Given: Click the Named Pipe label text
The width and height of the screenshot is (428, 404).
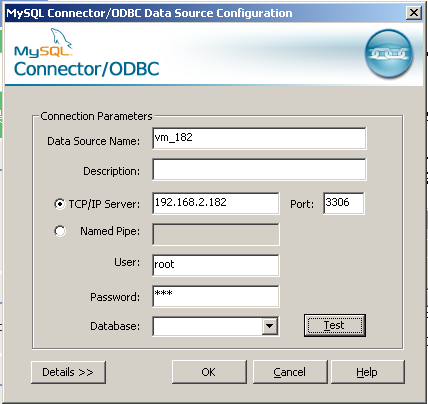Looking at the screenshot, I should [x=110, y=231].
